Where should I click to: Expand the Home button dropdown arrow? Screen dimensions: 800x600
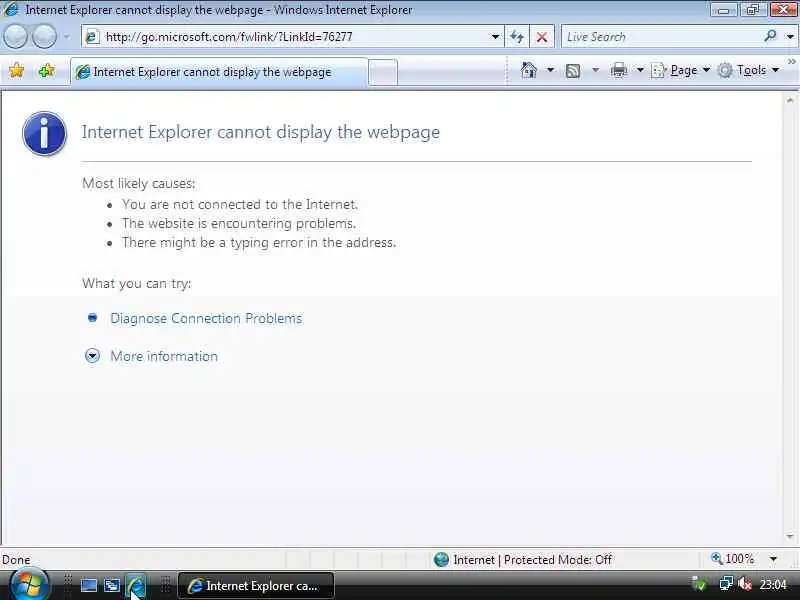(550, 70)
